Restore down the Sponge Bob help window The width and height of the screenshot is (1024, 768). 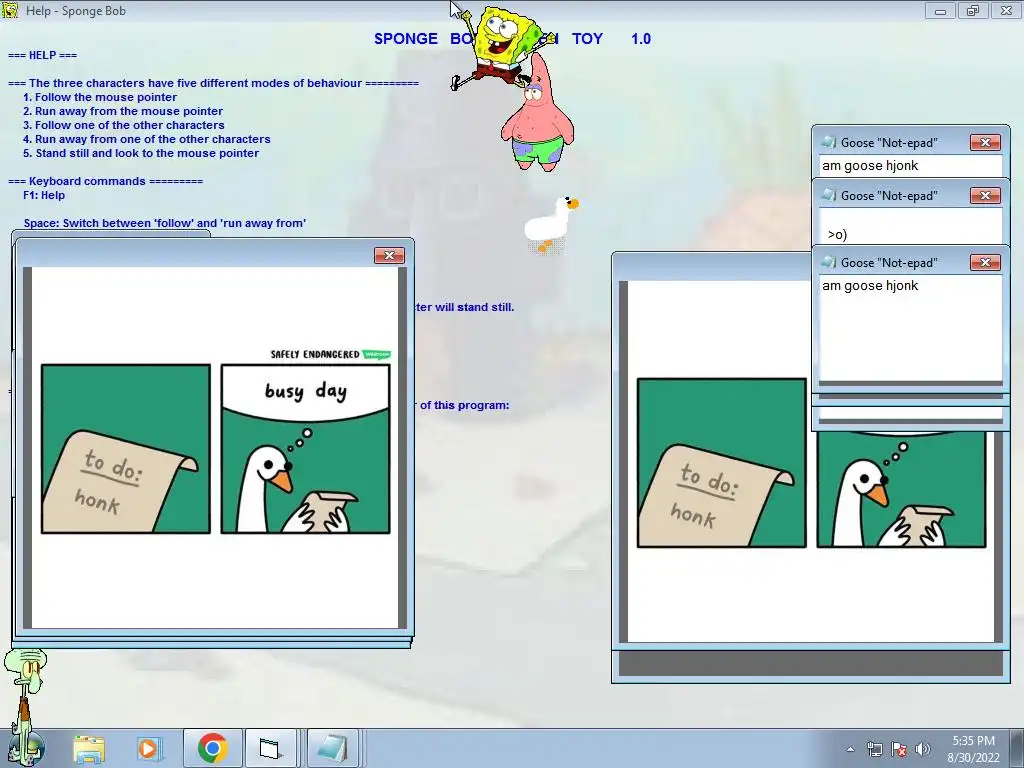973,10
